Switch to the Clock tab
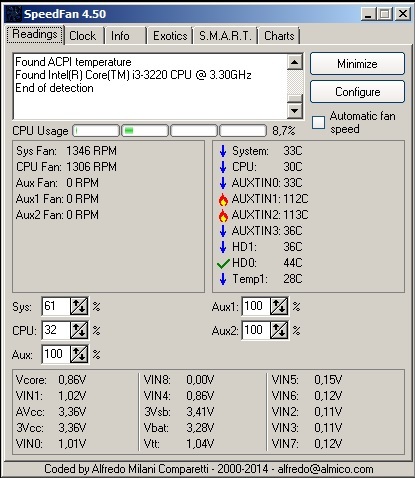The height and width of the screenshot is (478, 415). tap(84, 36)
